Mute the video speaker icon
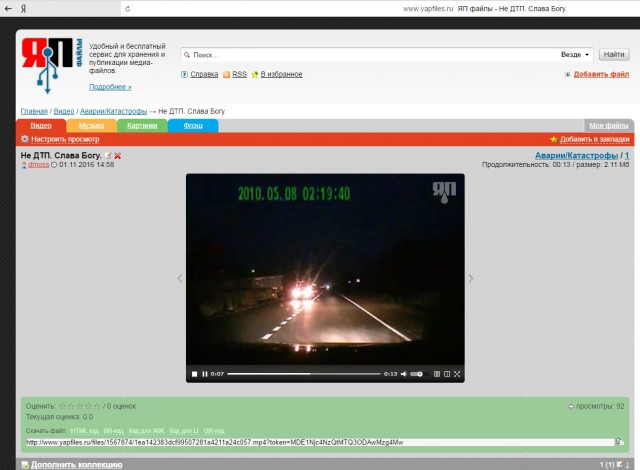Image resolution: width=640 pixels, height=470 pixels. [404, 374]
